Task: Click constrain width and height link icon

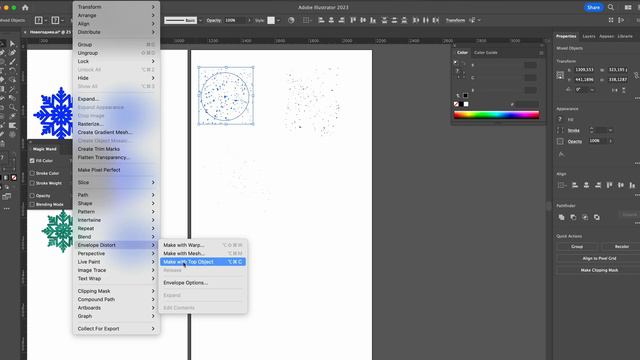Action: click(x=636, y=75)
